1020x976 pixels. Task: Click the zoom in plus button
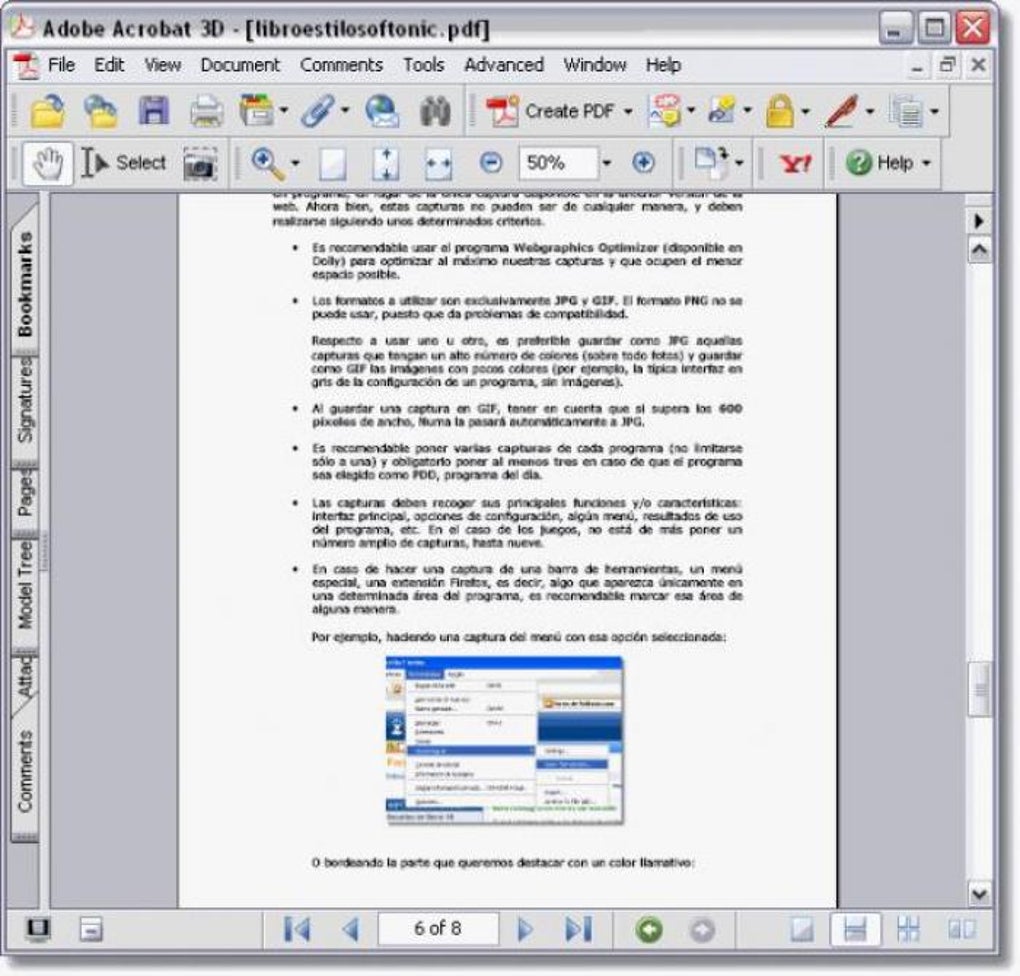pyautogui.click(x=643, y=162)
